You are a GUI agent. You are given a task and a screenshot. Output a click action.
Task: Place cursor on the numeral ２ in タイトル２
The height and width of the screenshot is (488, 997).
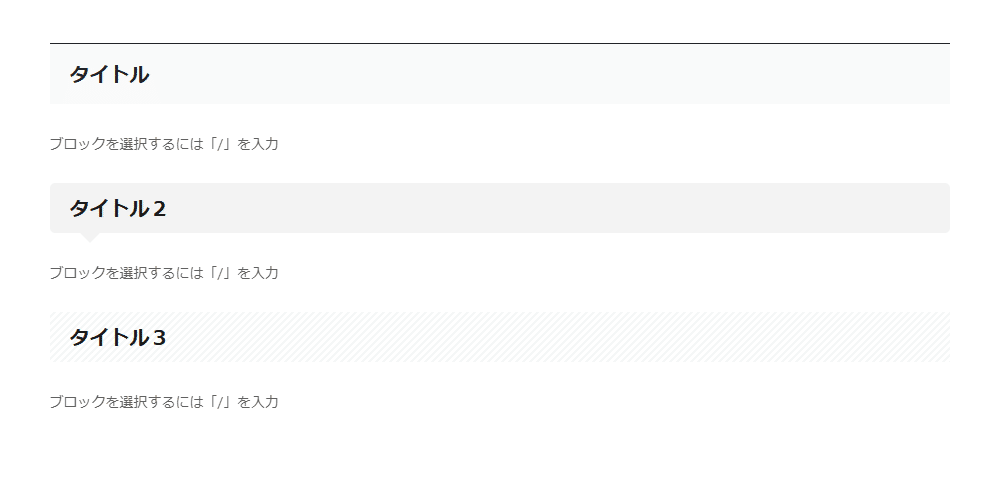click(x=158, y=208)
